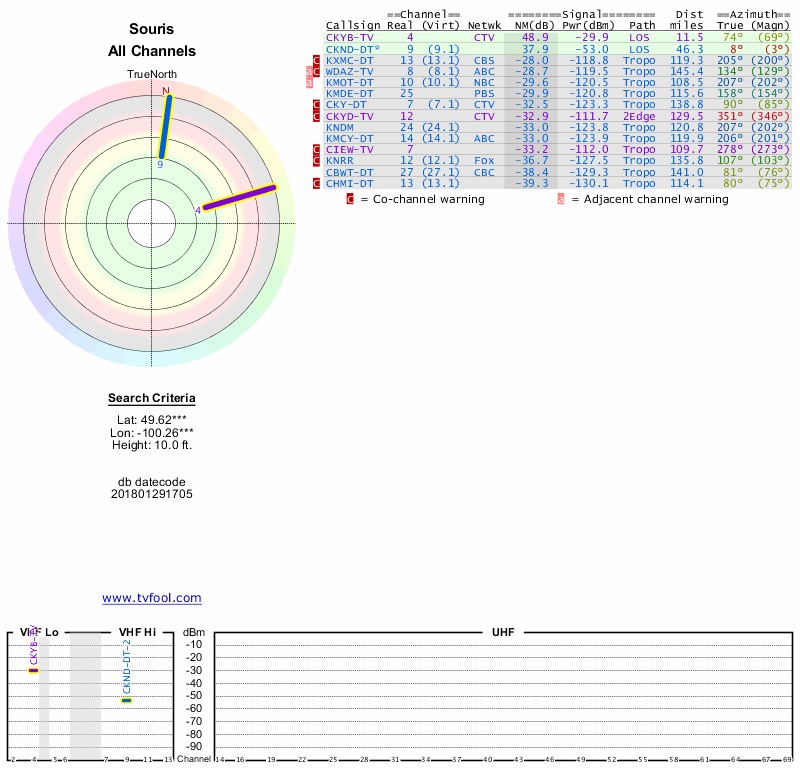800x768 pixels.
Task: Click the CKND-DT marker in VHF Hi spectrum
Action: [127, 699]
